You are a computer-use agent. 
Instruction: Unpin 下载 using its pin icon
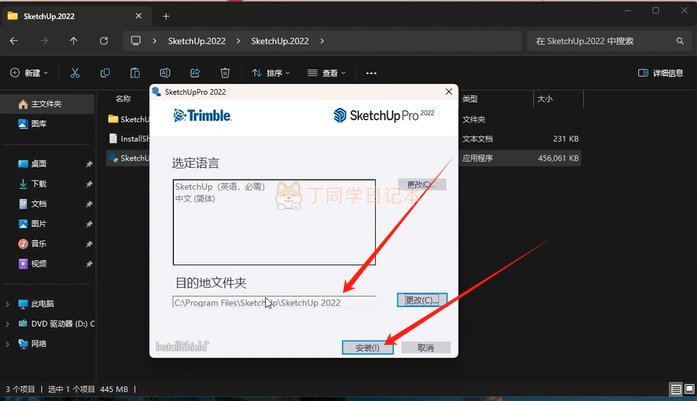pos(89,184)
